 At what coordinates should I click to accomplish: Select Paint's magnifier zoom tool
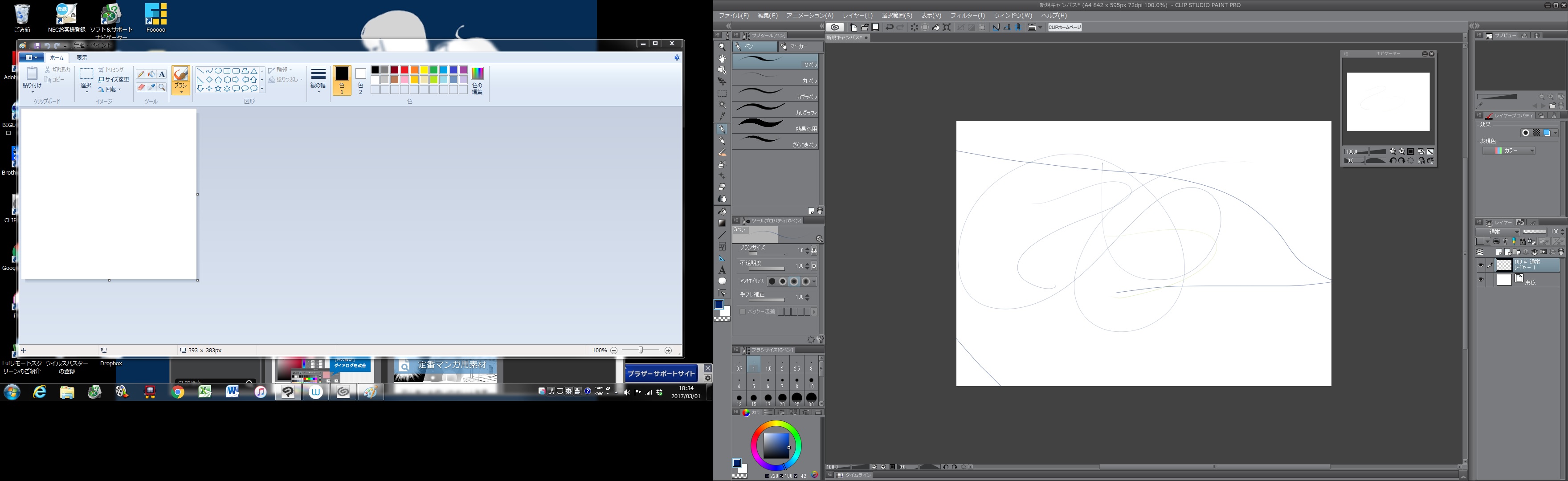pyautogui.click(x=162, y=88)
